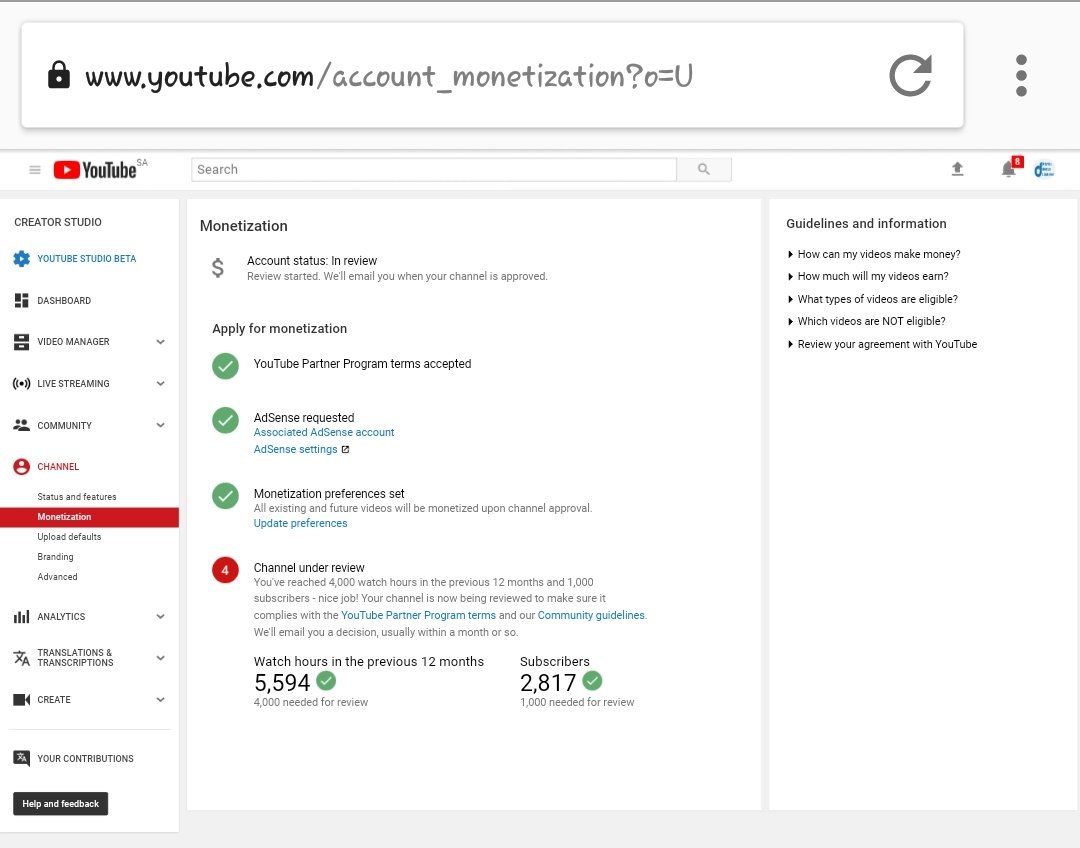This screenshot has width=1080, height=848.
Task: Open the Dashboard menu label
Action: (64, 300)
